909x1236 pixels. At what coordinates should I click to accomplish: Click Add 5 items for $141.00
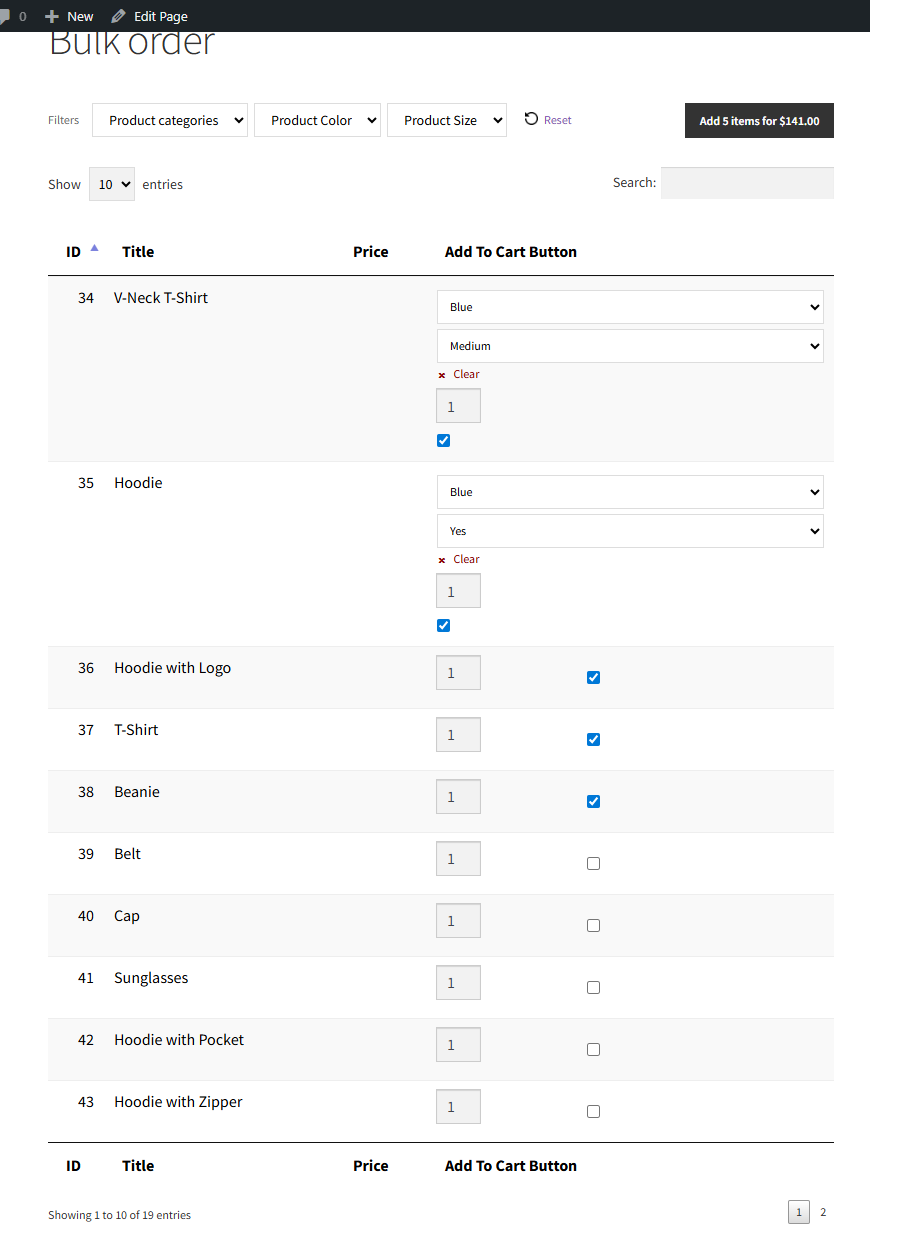coord(758,120)
